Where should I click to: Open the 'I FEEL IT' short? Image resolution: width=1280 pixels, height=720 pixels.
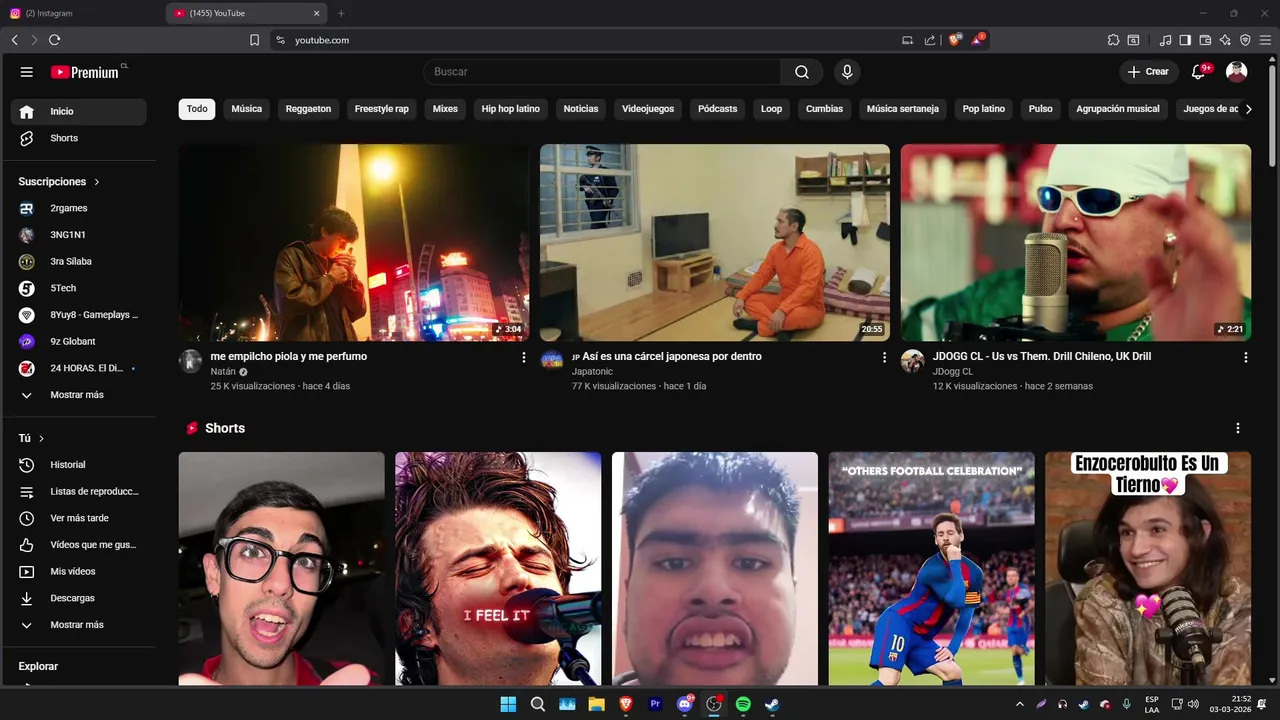pyautogui.click(x=498, y=568)
